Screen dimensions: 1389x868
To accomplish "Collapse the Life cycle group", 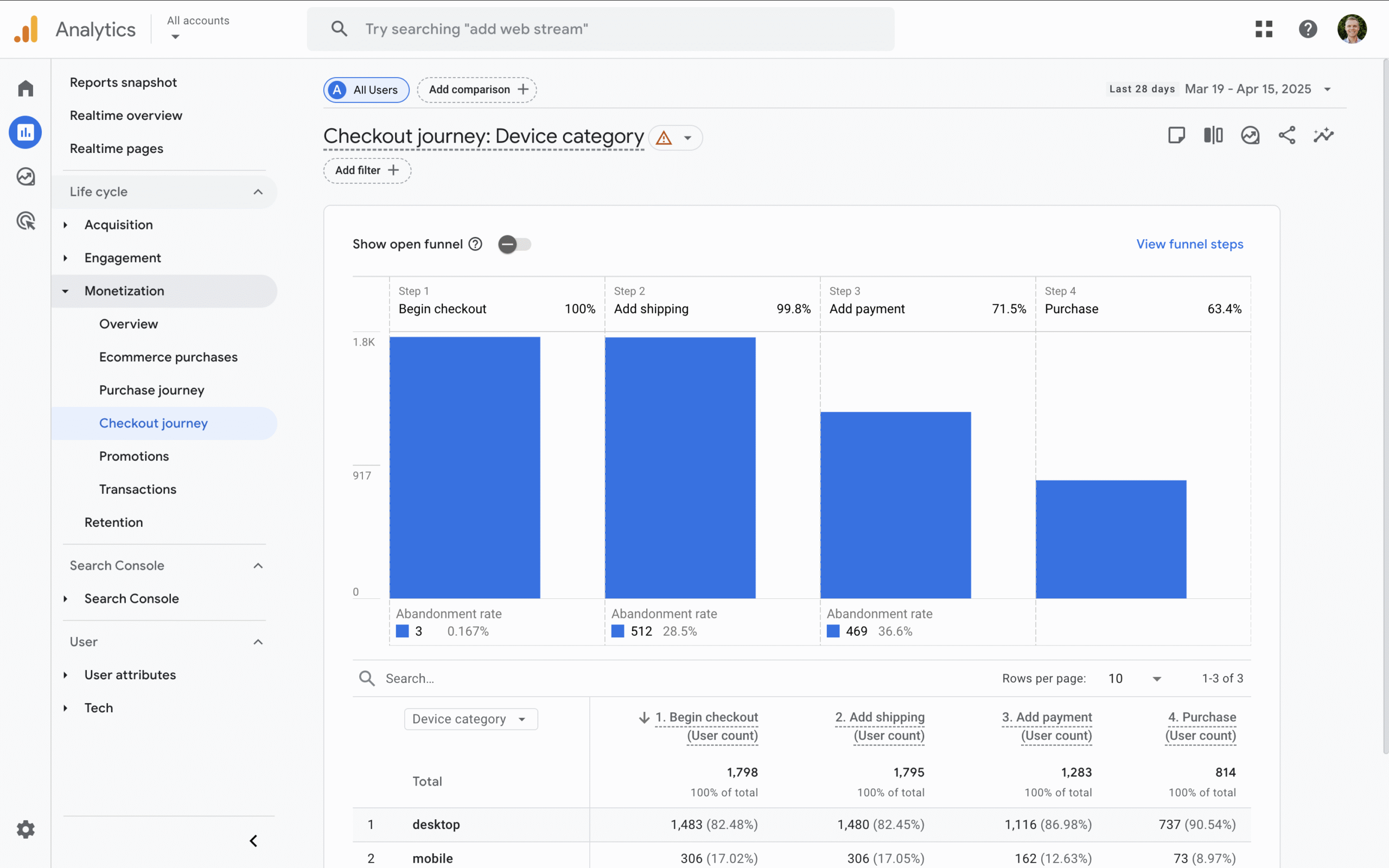I will click(258, 192).
